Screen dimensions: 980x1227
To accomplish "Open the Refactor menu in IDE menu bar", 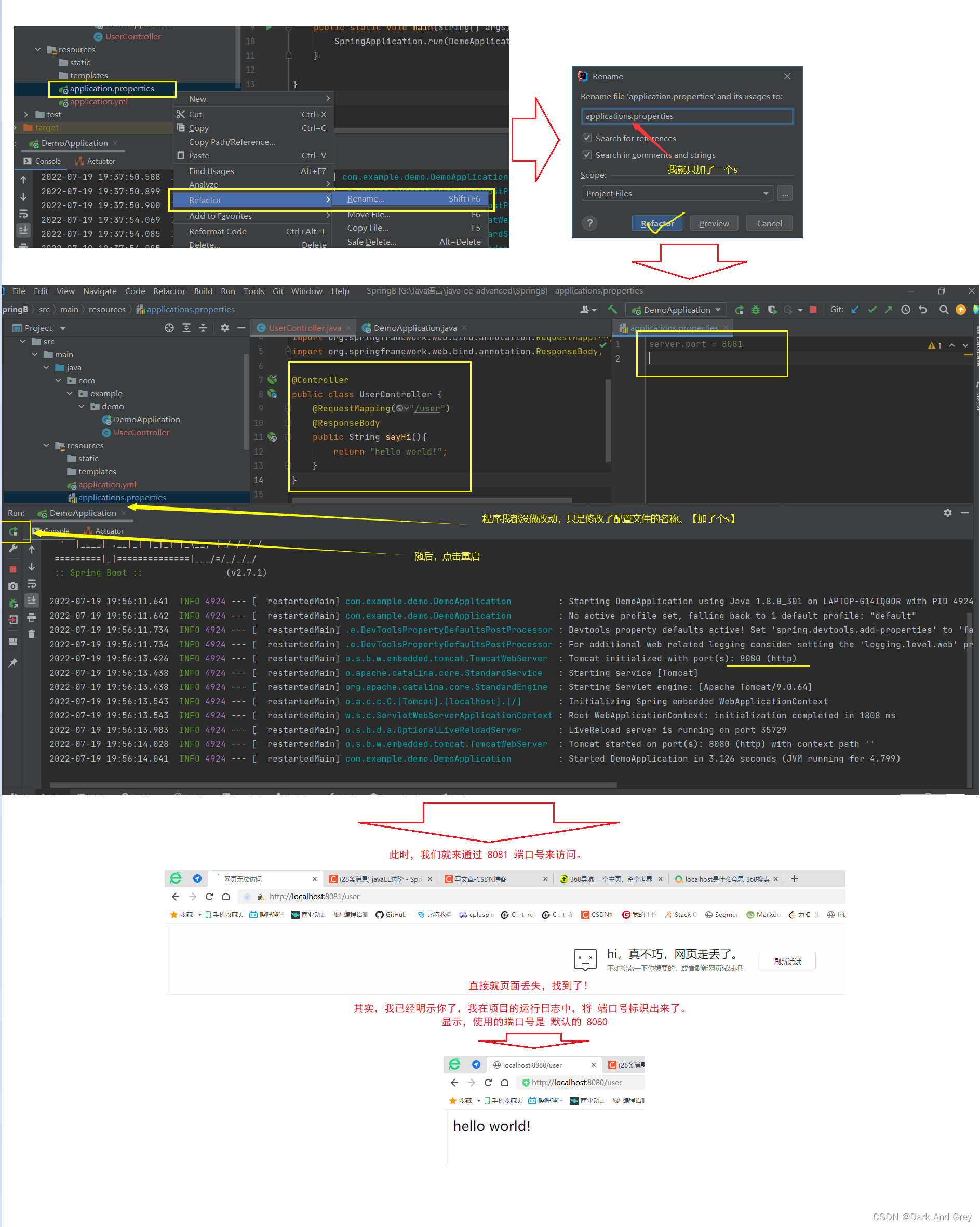I will (169, 291).
